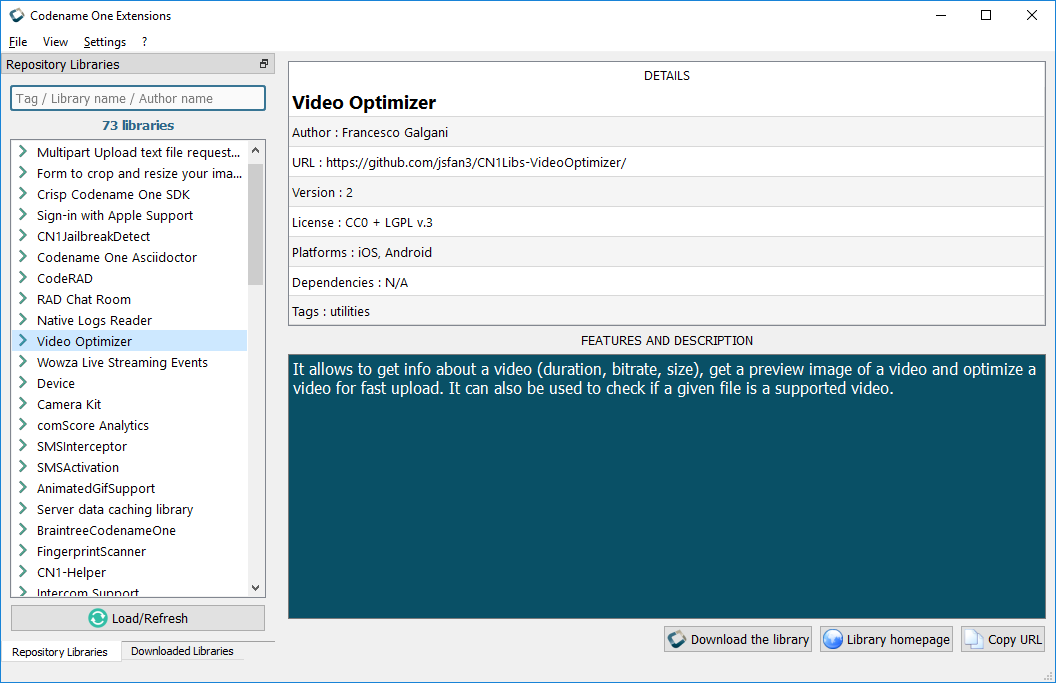Click the Codename One app icon in title bar

[x=16, y=15]
